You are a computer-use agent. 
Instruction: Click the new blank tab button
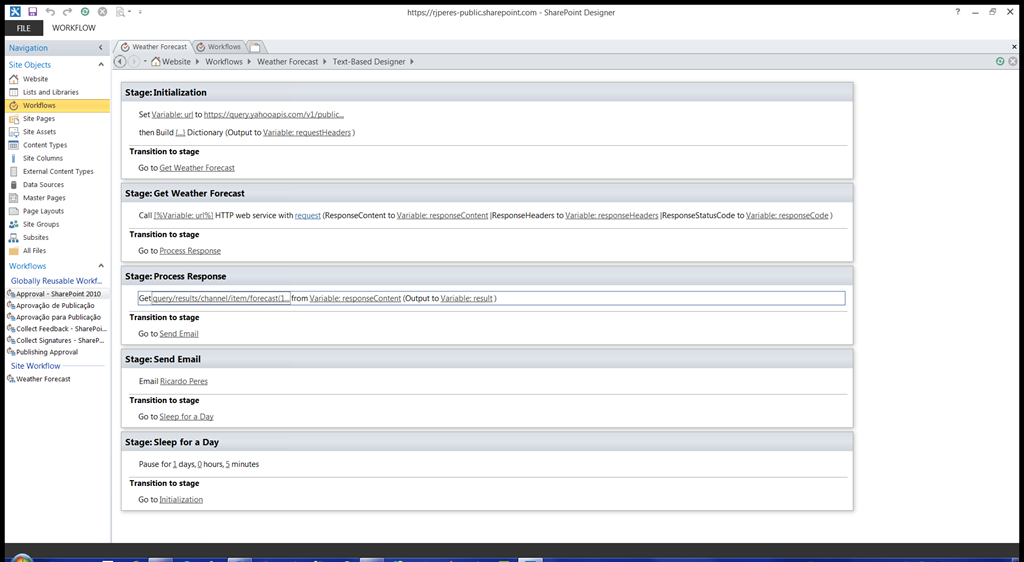(x=255, y=47)
